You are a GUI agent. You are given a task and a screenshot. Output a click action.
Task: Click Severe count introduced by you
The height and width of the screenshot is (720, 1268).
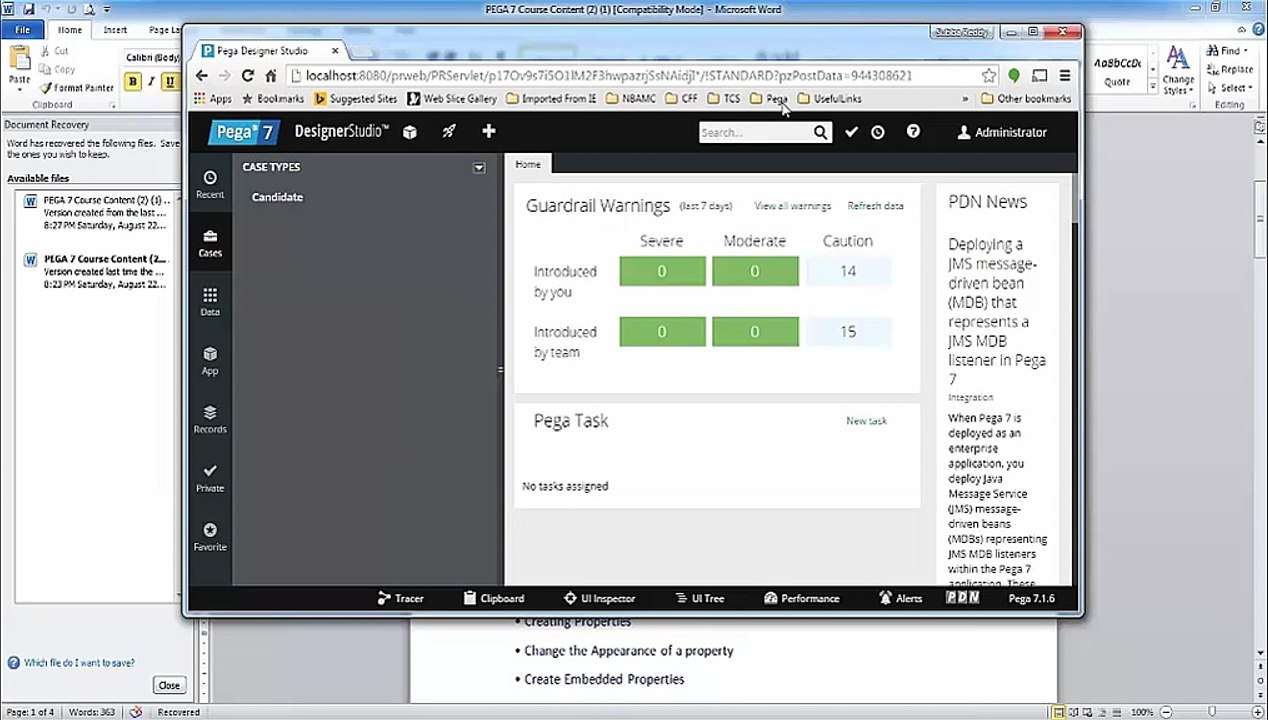tap(662, 271)
